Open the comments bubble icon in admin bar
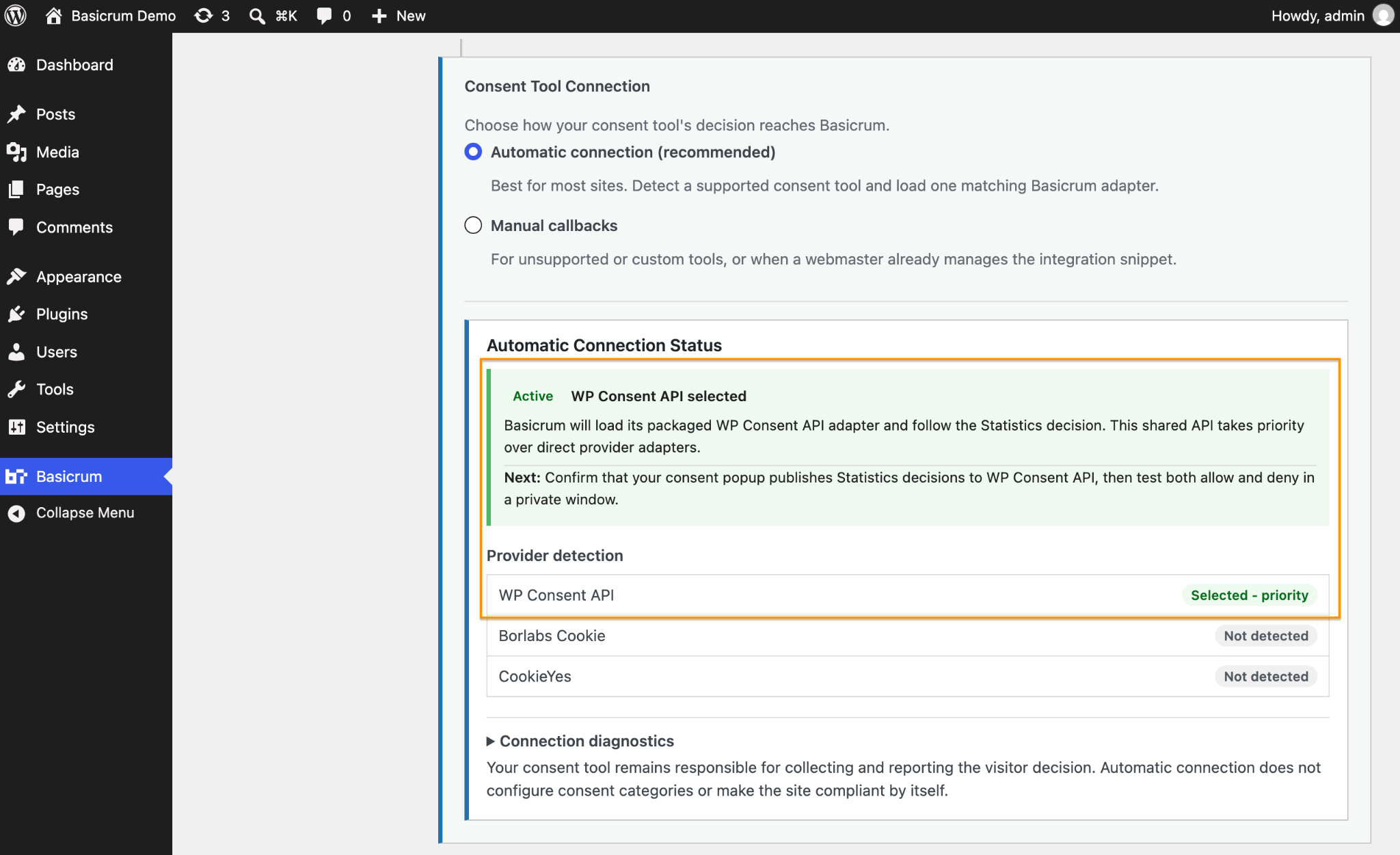 pyautogui.click(x=325, y=16)
